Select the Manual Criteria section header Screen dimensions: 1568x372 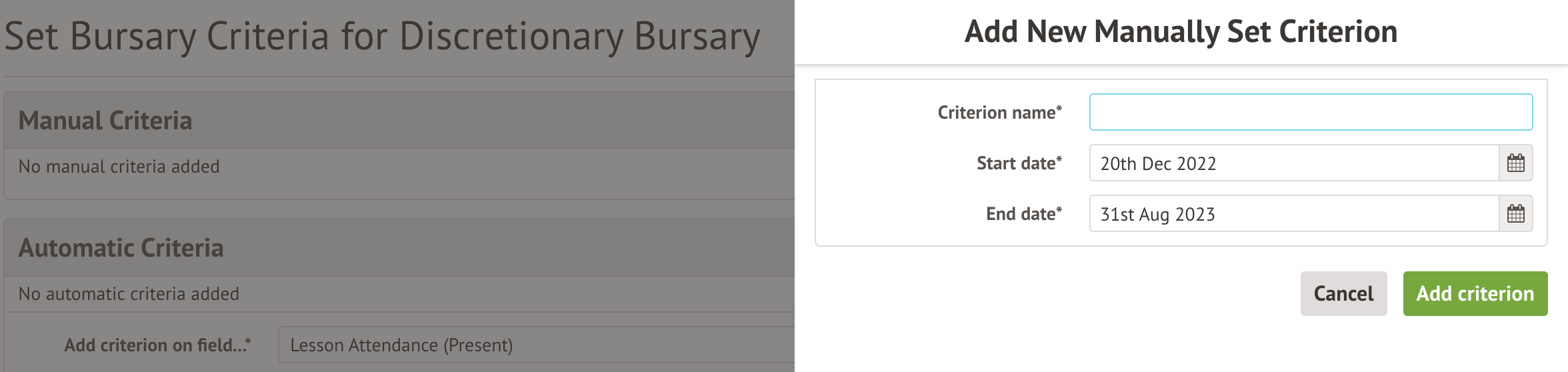click(105, 121)
